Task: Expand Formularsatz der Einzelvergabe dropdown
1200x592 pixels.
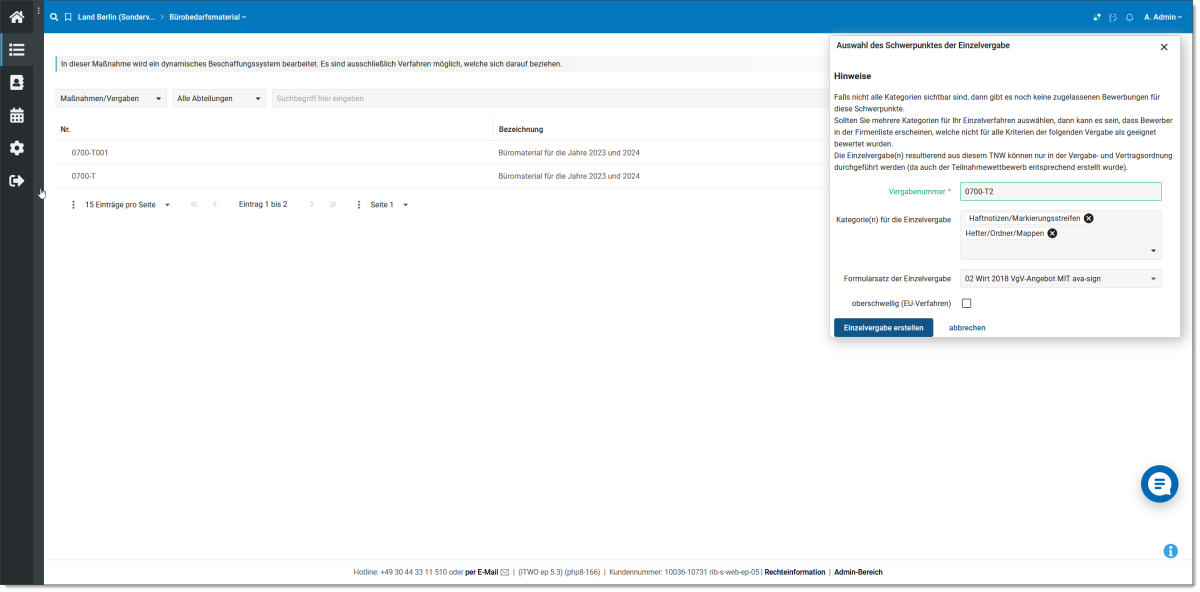Action: [x=1060, y=278]
